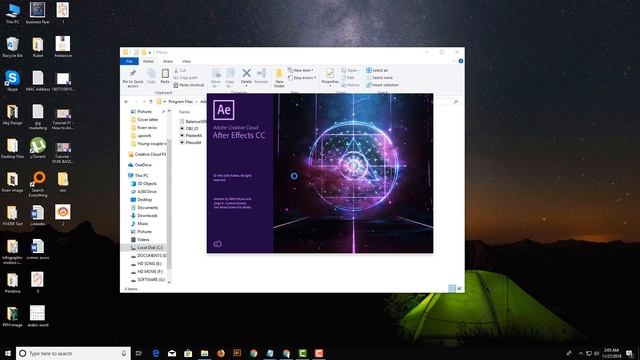Select Downloads in the navigation pane

144,216
